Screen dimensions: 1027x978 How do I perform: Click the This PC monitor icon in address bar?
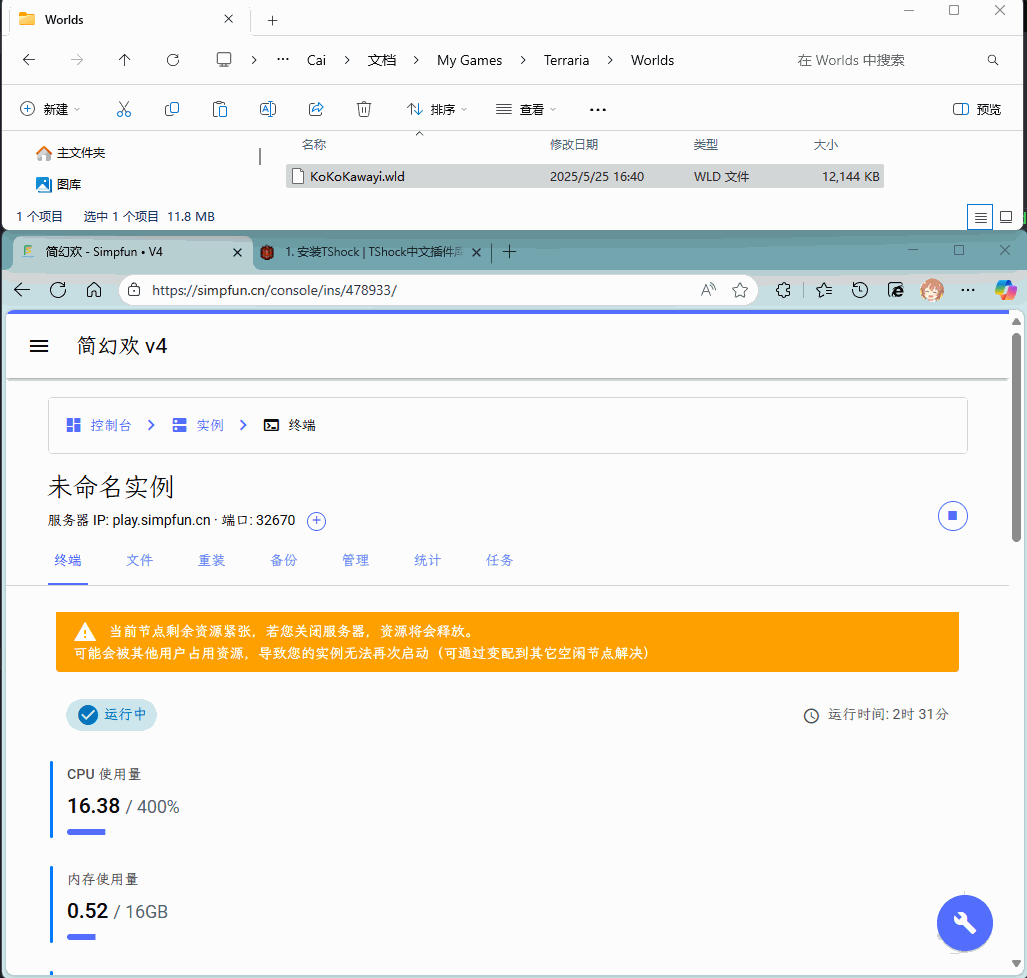(224, 60)
